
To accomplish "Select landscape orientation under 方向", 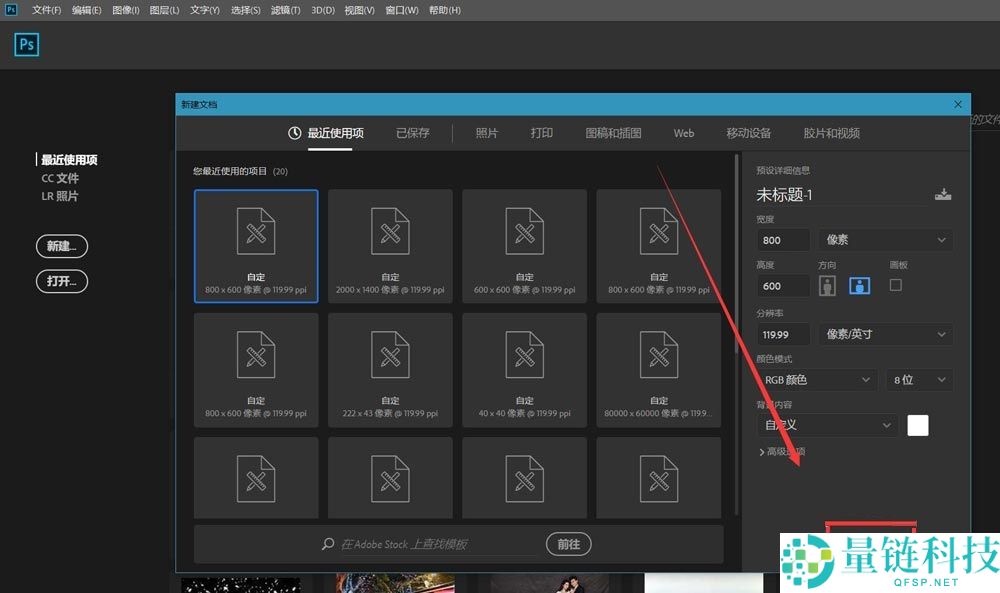I will click(x=860, y=285).
